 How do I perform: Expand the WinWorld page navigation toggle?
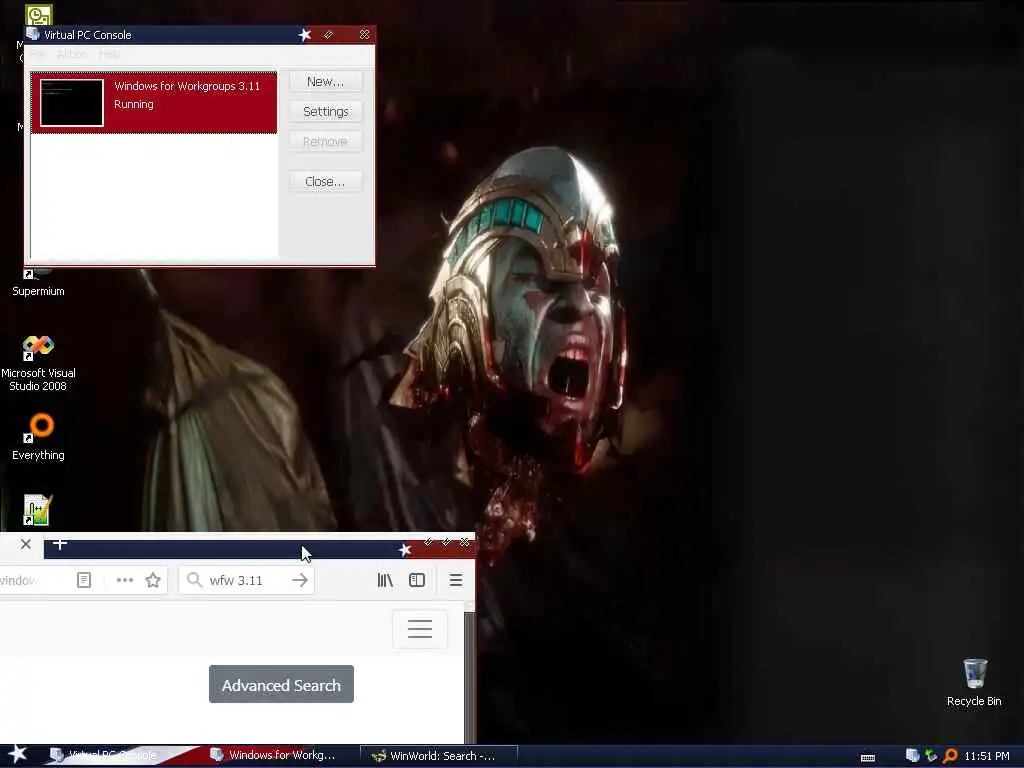(420, 629)
